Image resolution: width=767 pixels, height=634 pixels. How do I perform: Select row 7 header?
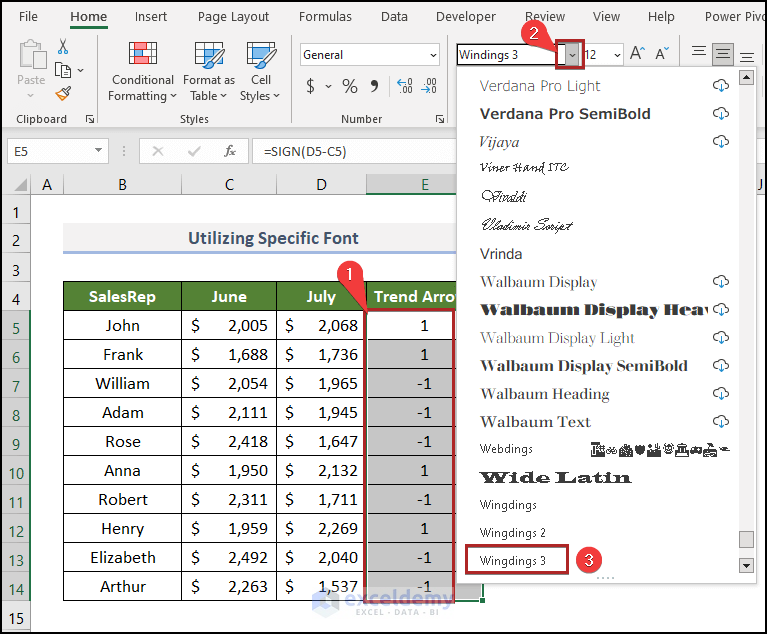[16, 386]
